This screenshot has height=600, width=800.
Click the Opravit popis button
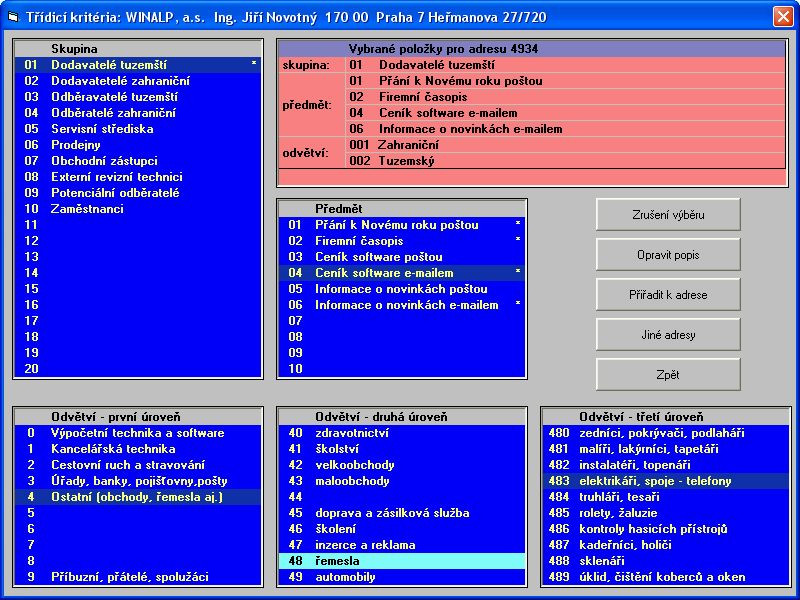(668, 255)
